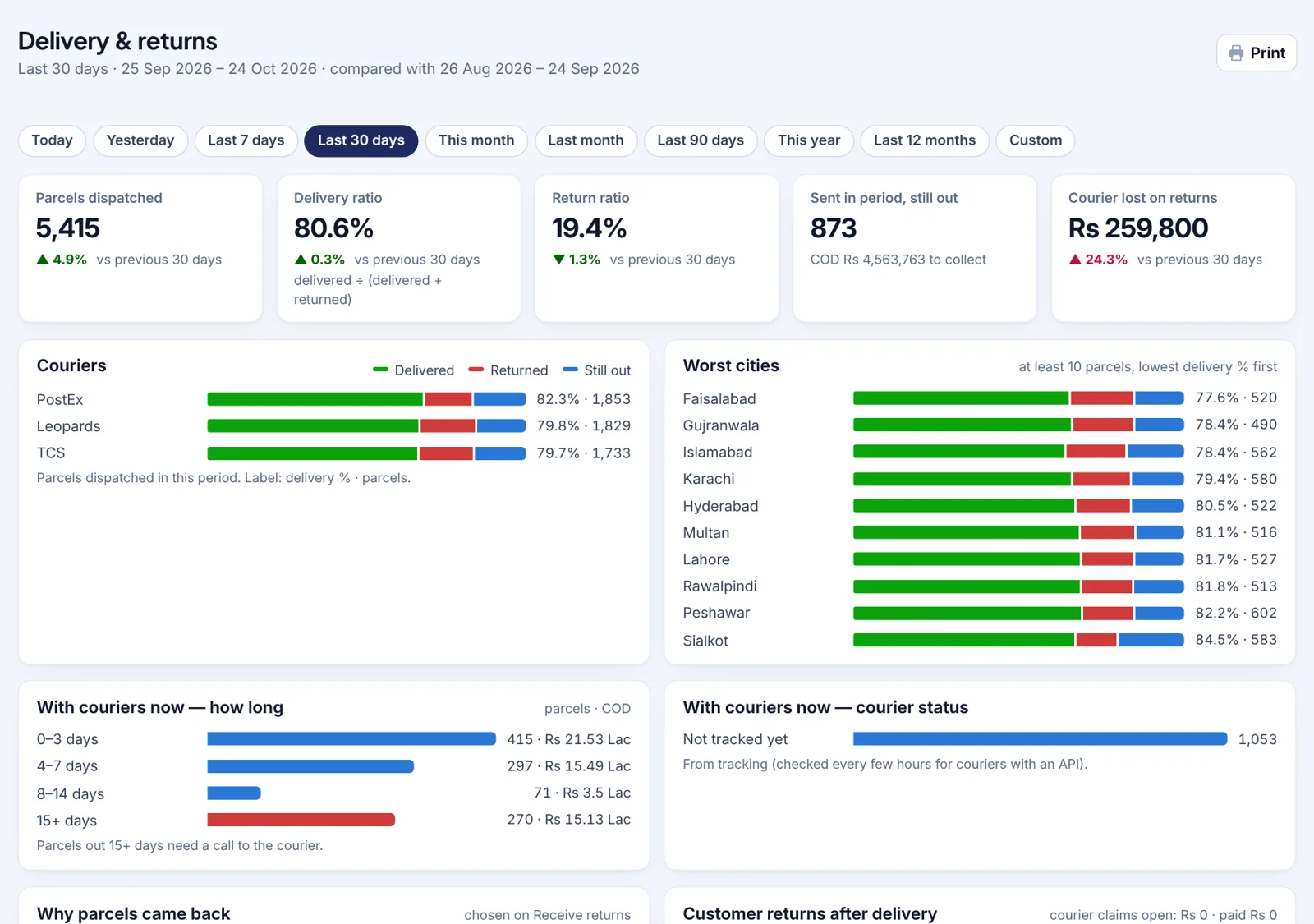The width and height of the screenshot is (1314, 924).
Task: Click Customer returns after delivery heading
Action: (x=810, y=913)
